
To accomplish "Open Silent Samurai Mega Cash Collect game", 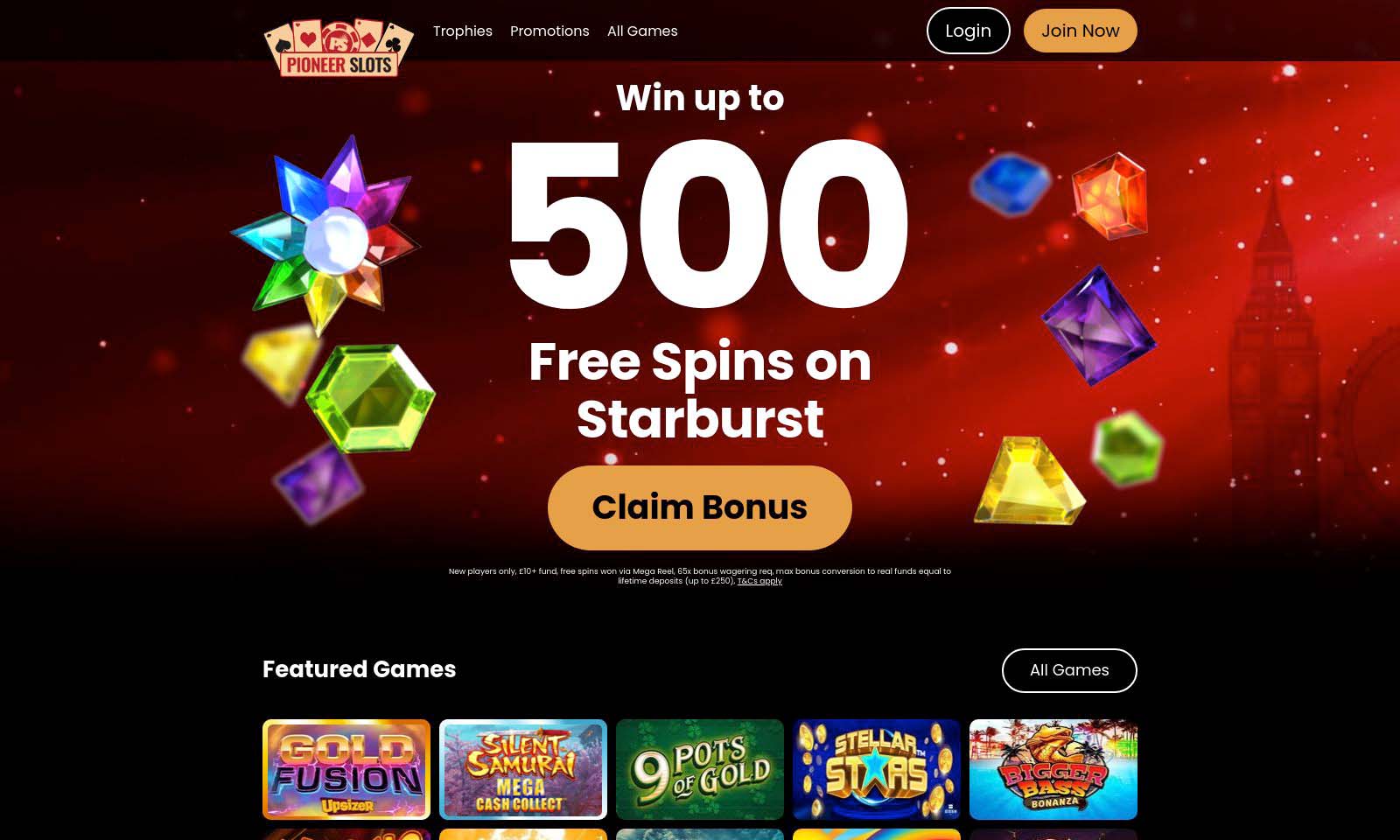I will [523, 769].
